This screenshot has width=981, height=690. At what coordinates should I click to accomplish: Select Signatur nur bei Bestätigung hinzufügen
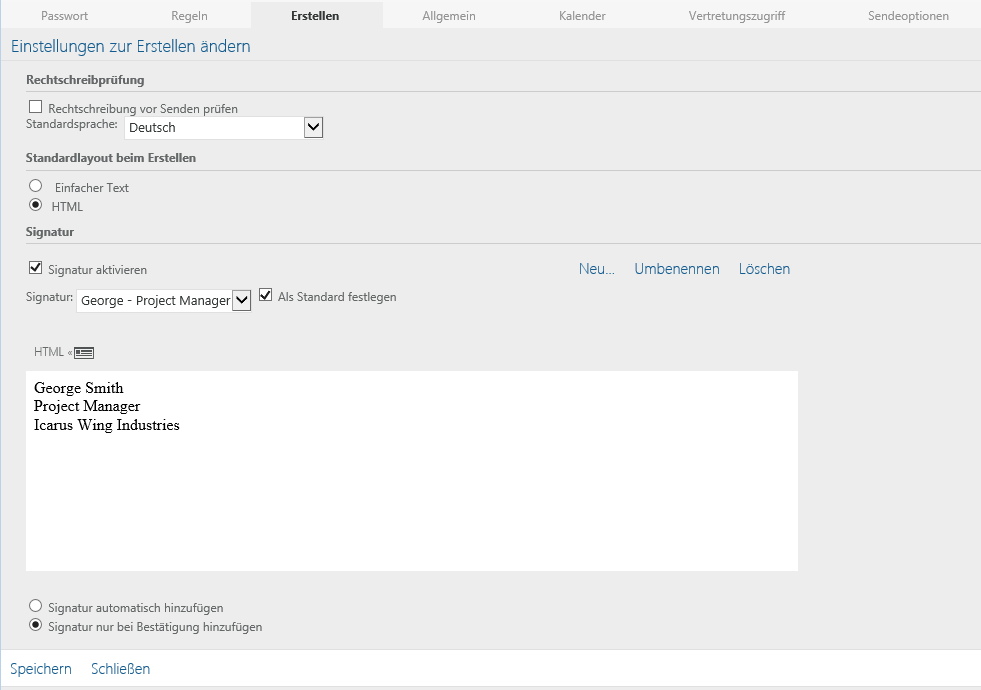36,627
